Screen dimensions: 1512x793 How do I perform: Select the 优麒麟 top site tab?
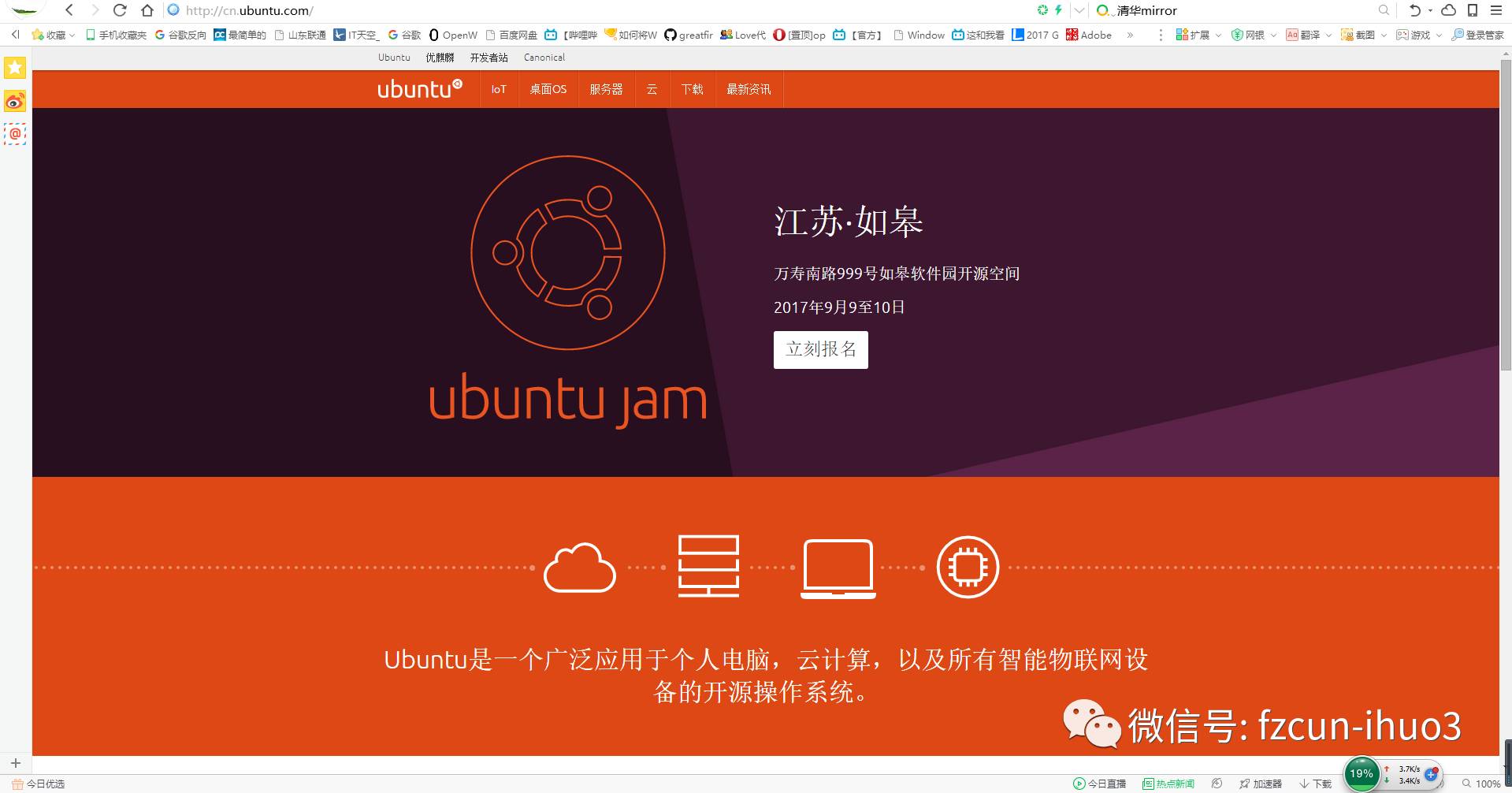click(440, 58)
